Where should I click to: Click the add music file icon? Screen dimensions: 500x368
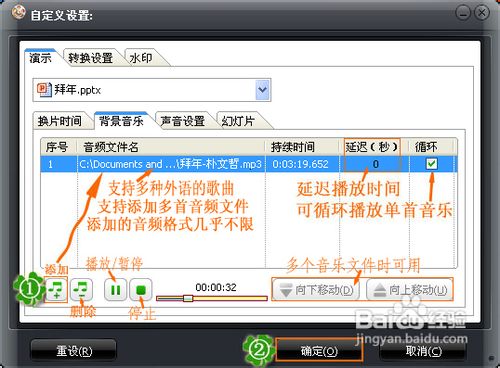[56, 289]
